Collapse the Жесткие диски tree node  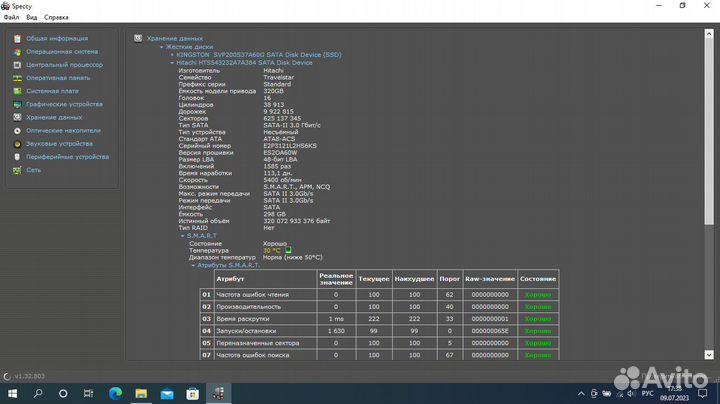(161, 47)
